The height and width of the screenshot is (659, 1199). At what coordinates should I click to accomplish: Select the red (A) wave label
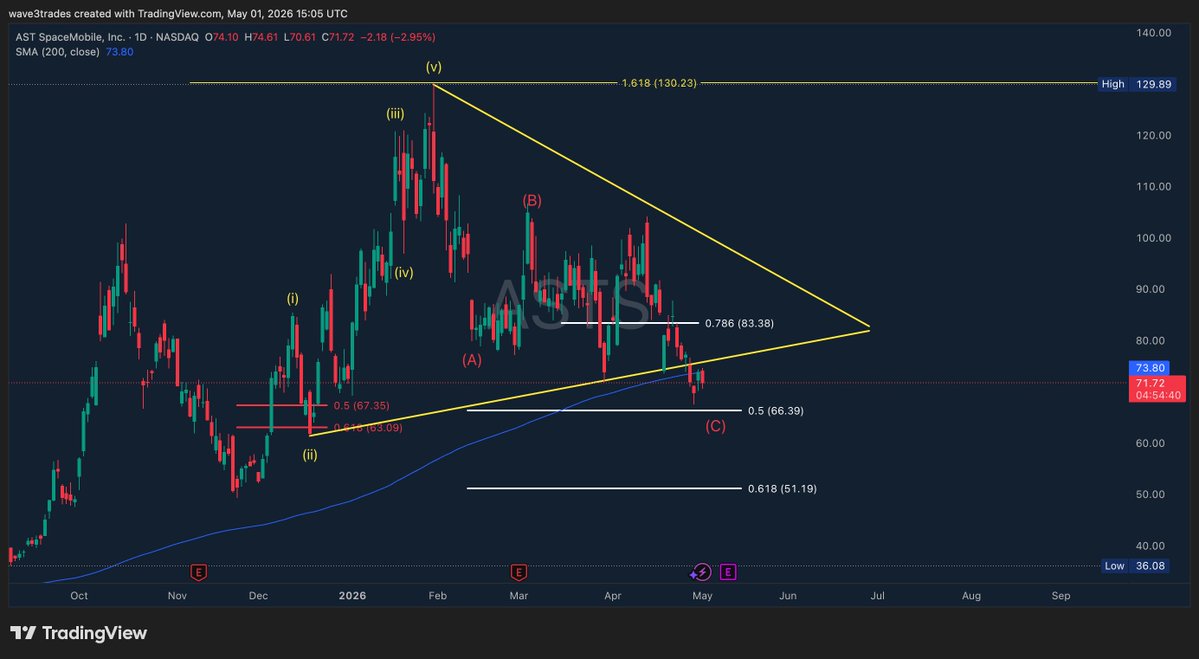point(472,359)
